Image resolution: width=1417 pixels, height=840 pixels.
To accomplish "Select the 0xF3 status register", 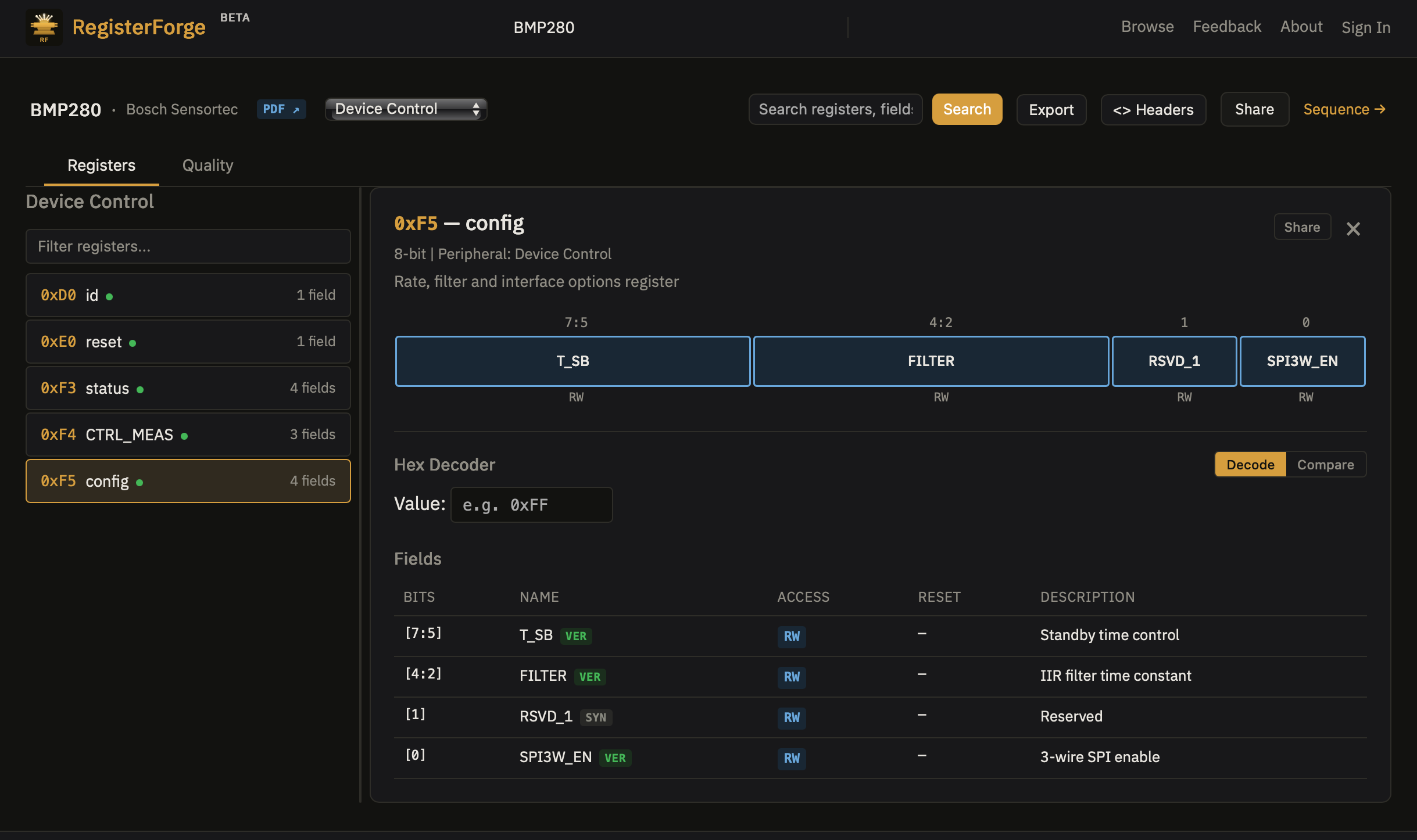I will 188,388.
